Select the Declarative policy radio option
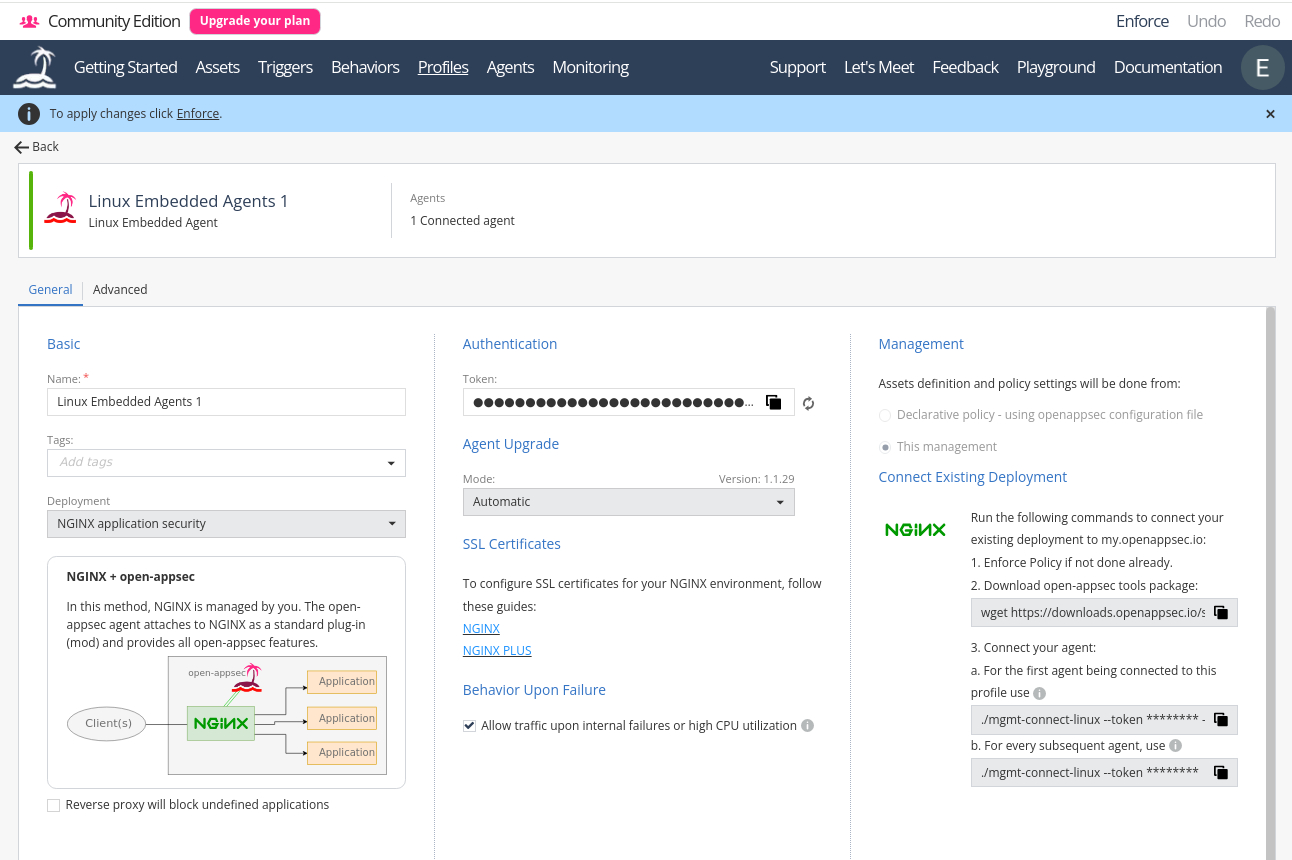This screenshot has width=1292, height=860. (885, 415)
